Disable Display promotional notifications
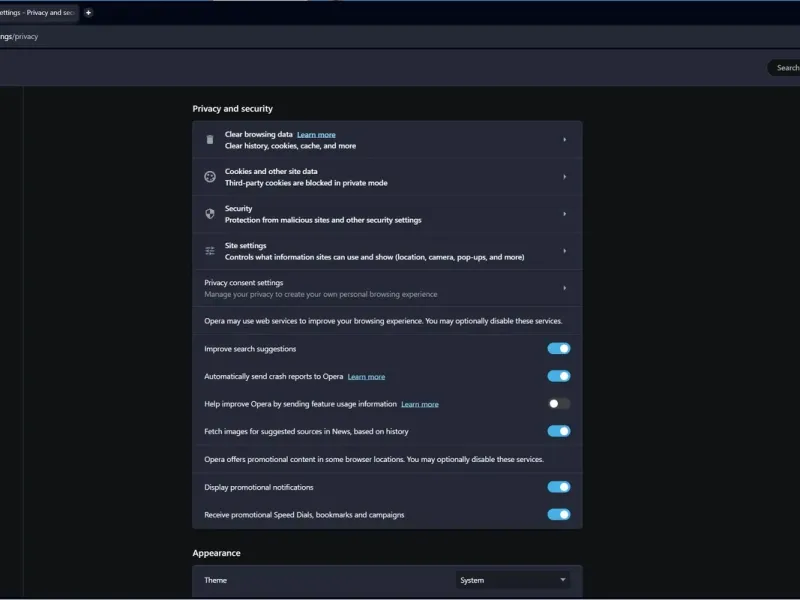This screenshot has height=600, width=800. click(x=559, y=487)
